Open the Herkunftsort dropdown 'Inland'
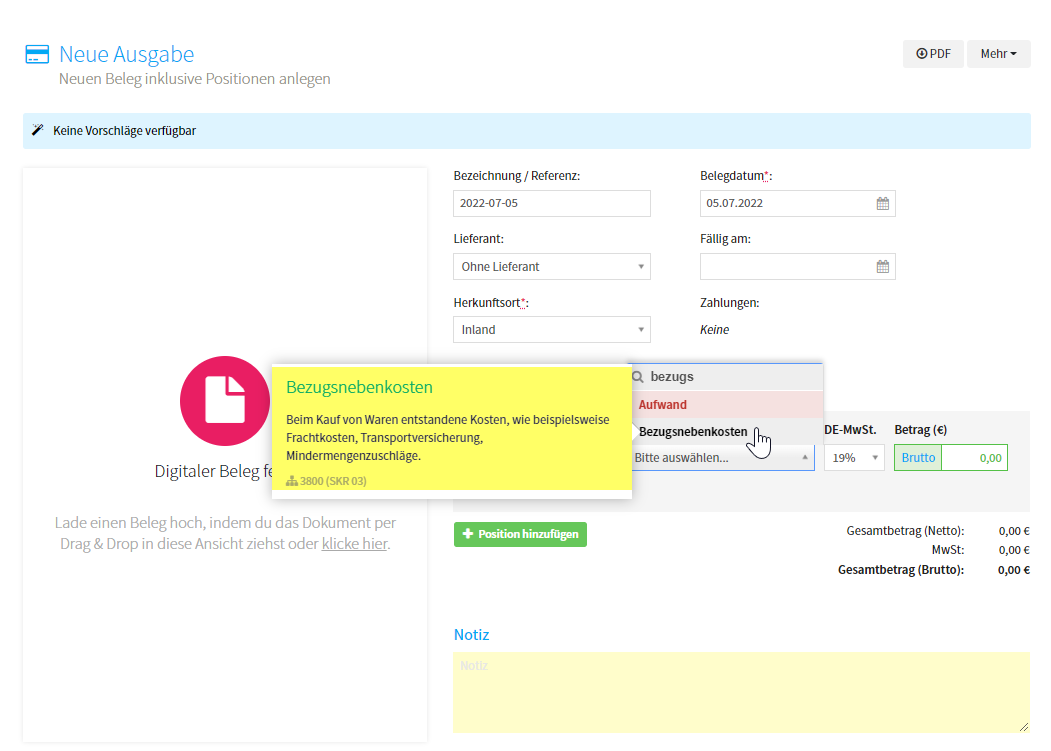Screen dimensions: 1051x751 click(x=552, y=329)
